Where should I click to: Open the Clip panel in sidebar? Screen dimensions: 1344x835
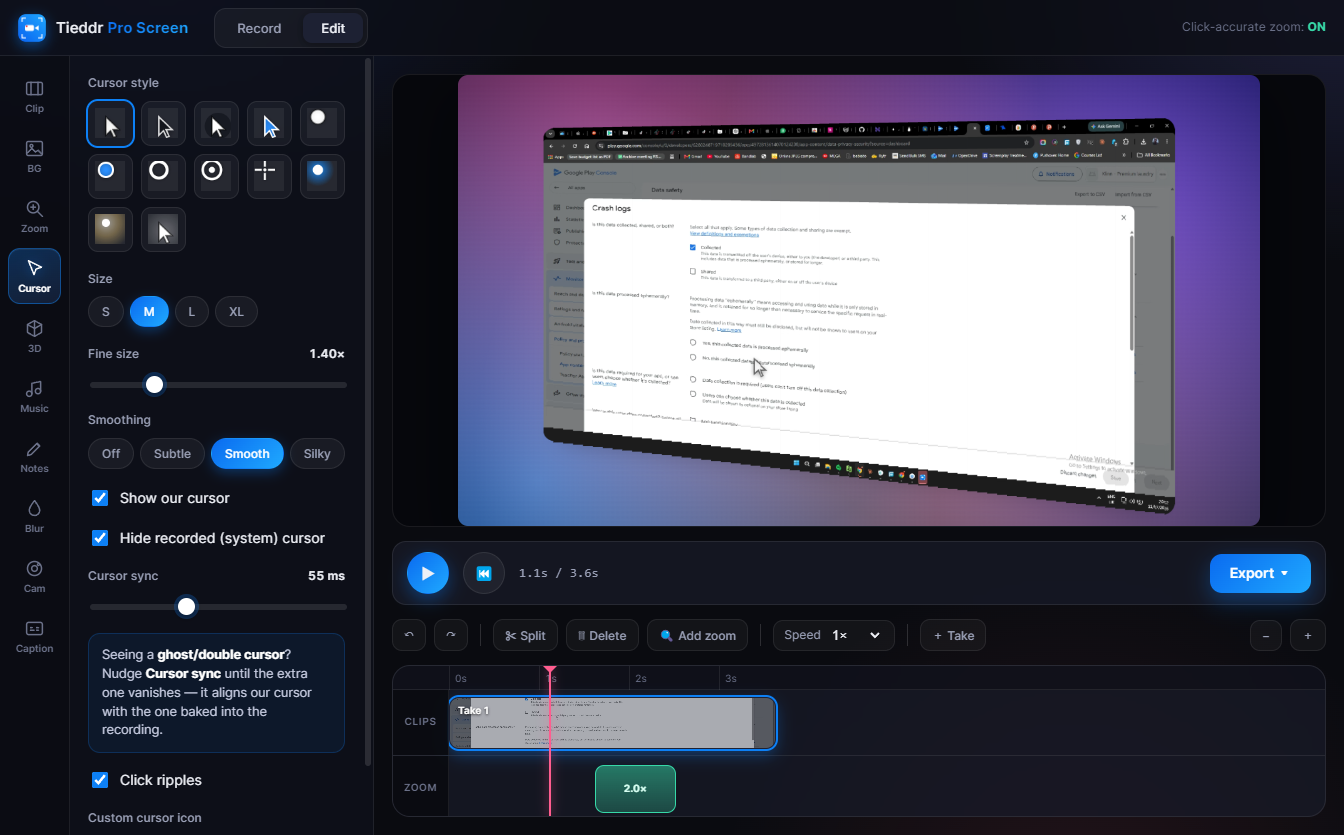(34, 96)
